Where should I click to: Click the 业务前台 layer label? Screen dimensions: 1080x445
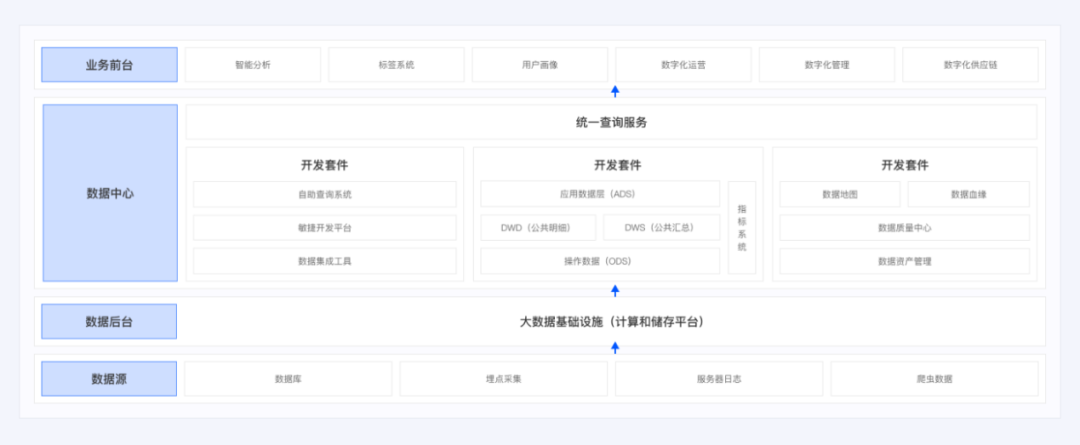click(109, 65)
